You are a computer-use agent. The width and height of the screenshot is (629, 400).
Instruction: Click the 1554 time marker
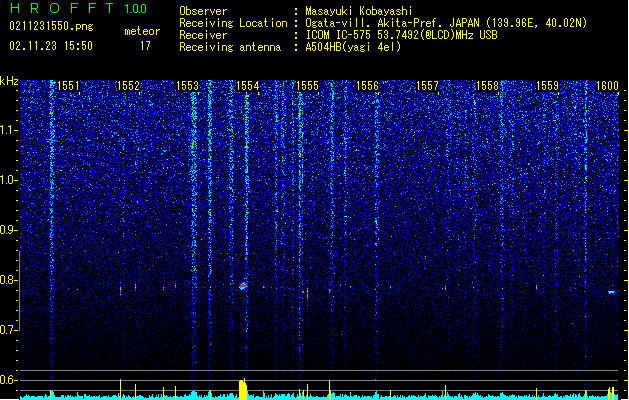(248, 86)
